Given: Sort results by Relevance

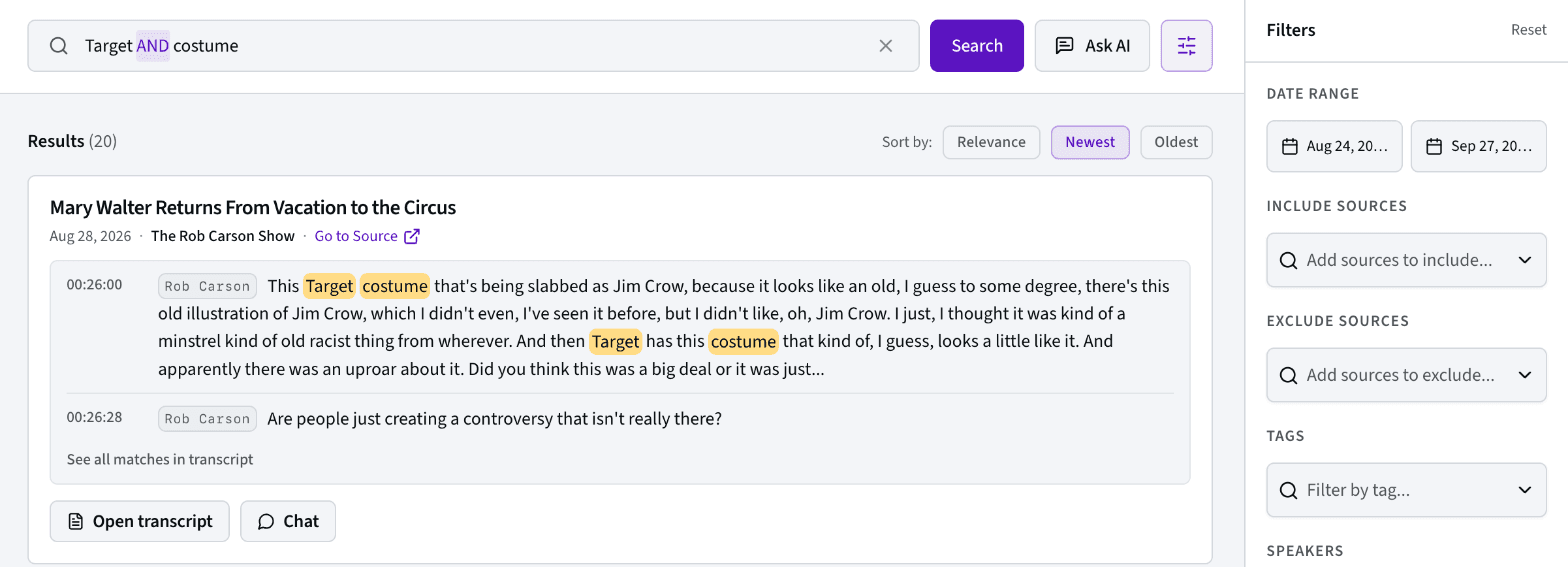Looking at the screenshot, I should (x=991, y=142).
